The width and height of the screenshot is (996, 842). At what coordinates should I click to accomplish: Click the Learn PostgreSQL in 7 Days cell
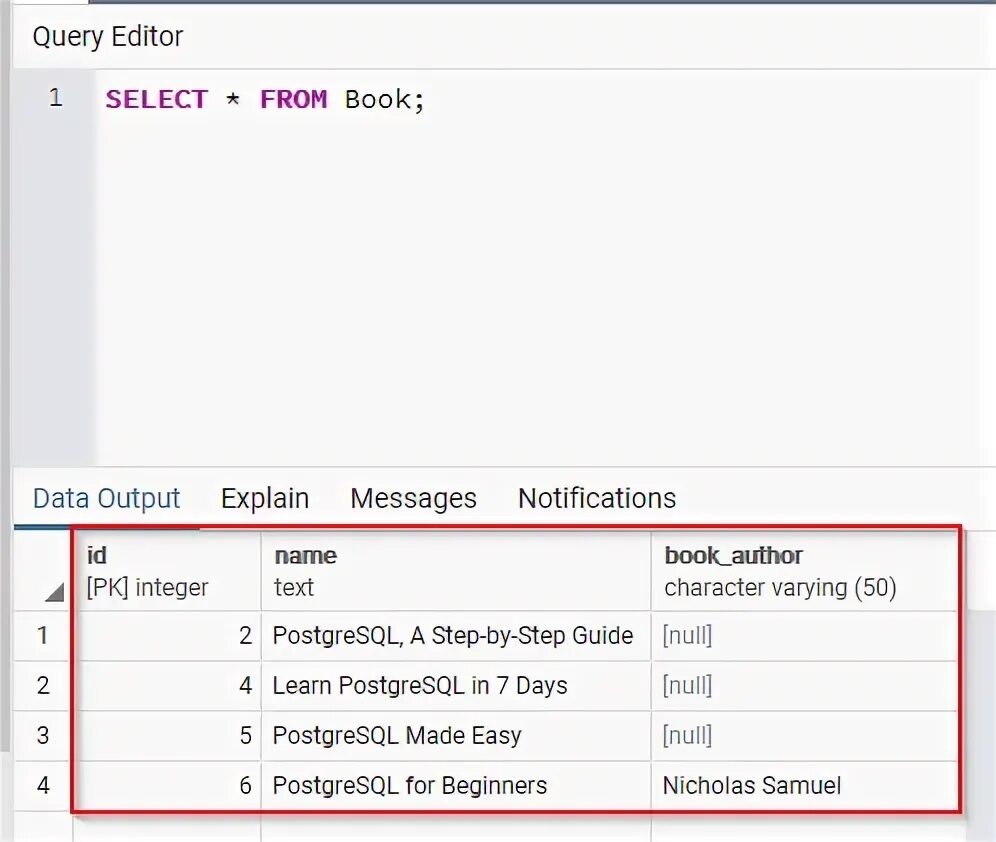click(x=419, y=686)
